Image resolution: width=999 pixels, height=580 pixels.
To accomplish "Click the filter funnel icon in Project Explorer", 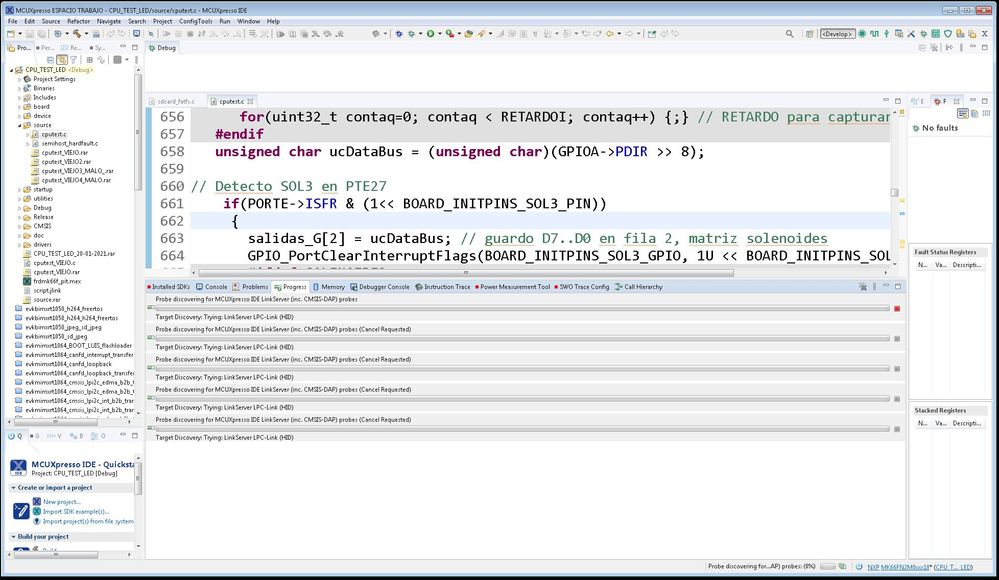I will [x=73, y=60].
